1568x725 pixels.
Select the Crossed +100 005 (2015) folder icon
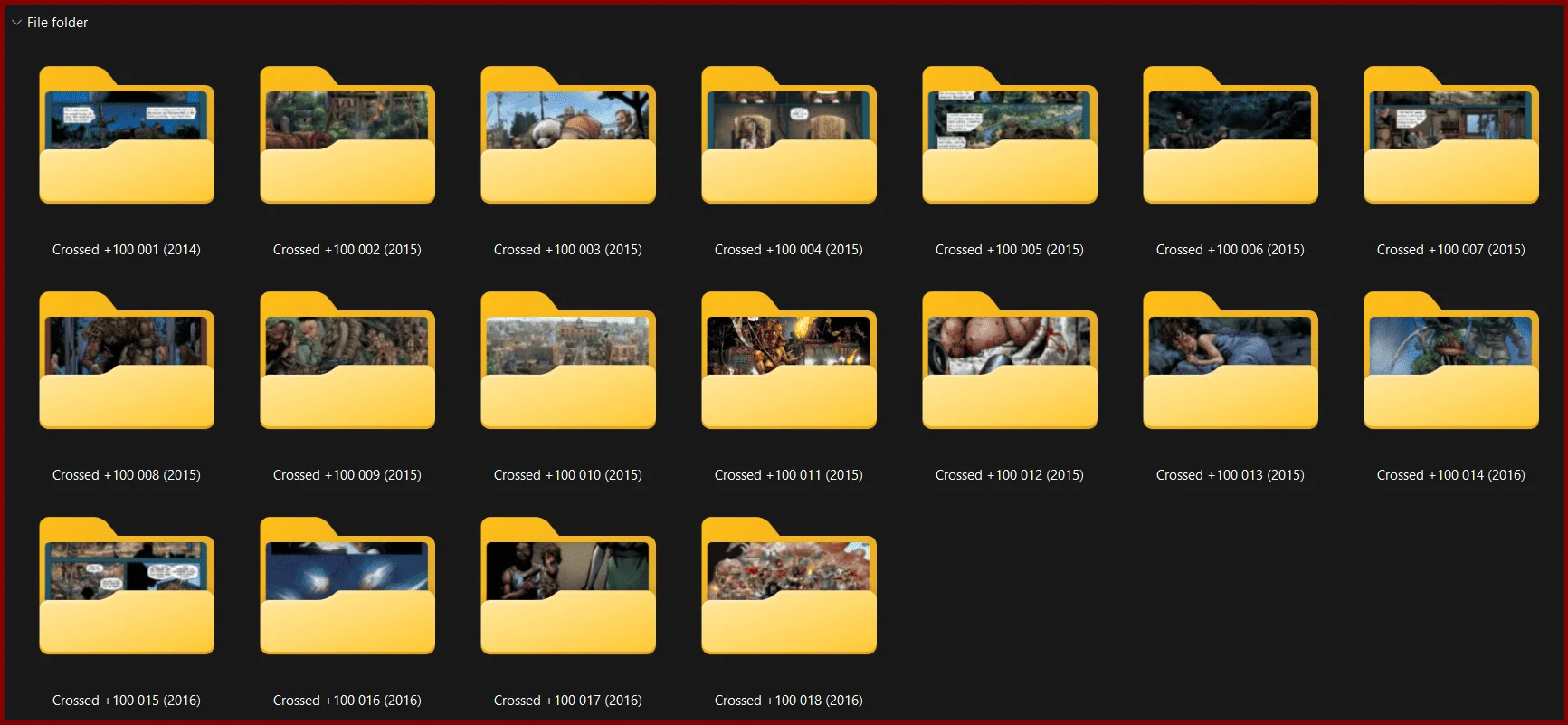click(1010, 135)
